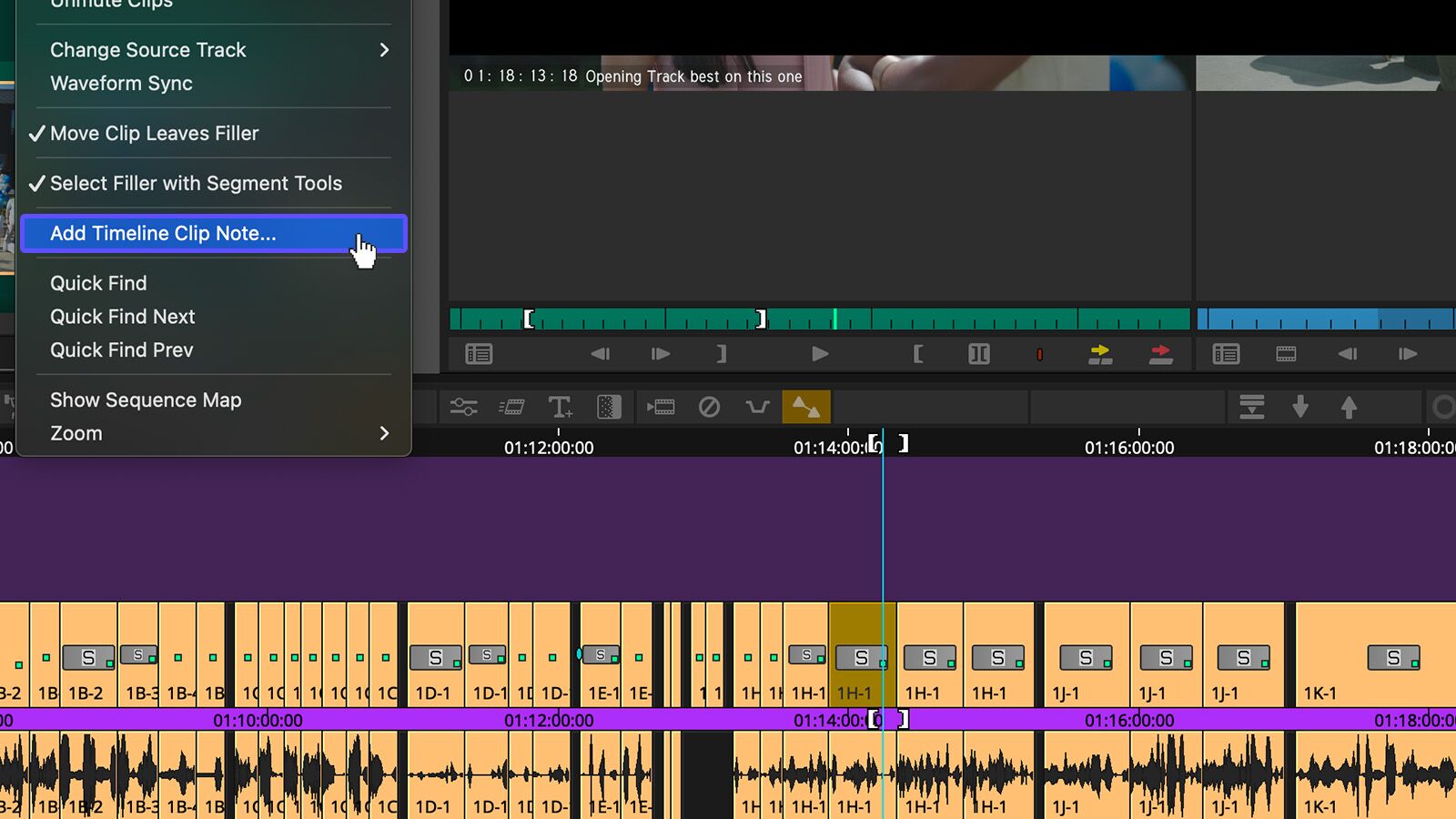Image resolution: width=1456 pixels, height=819 pixels.
Task: Click the Add Marker icon
Action: point(1040,354)
